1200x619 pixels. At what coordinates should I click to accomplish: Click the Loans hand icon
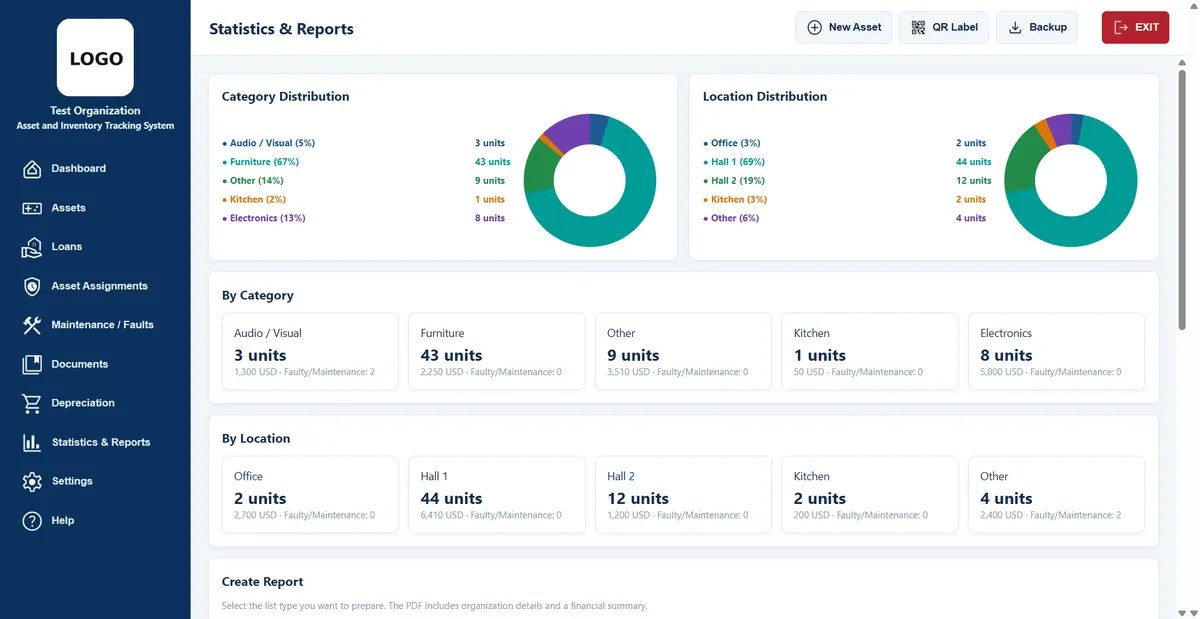[32, 247]
